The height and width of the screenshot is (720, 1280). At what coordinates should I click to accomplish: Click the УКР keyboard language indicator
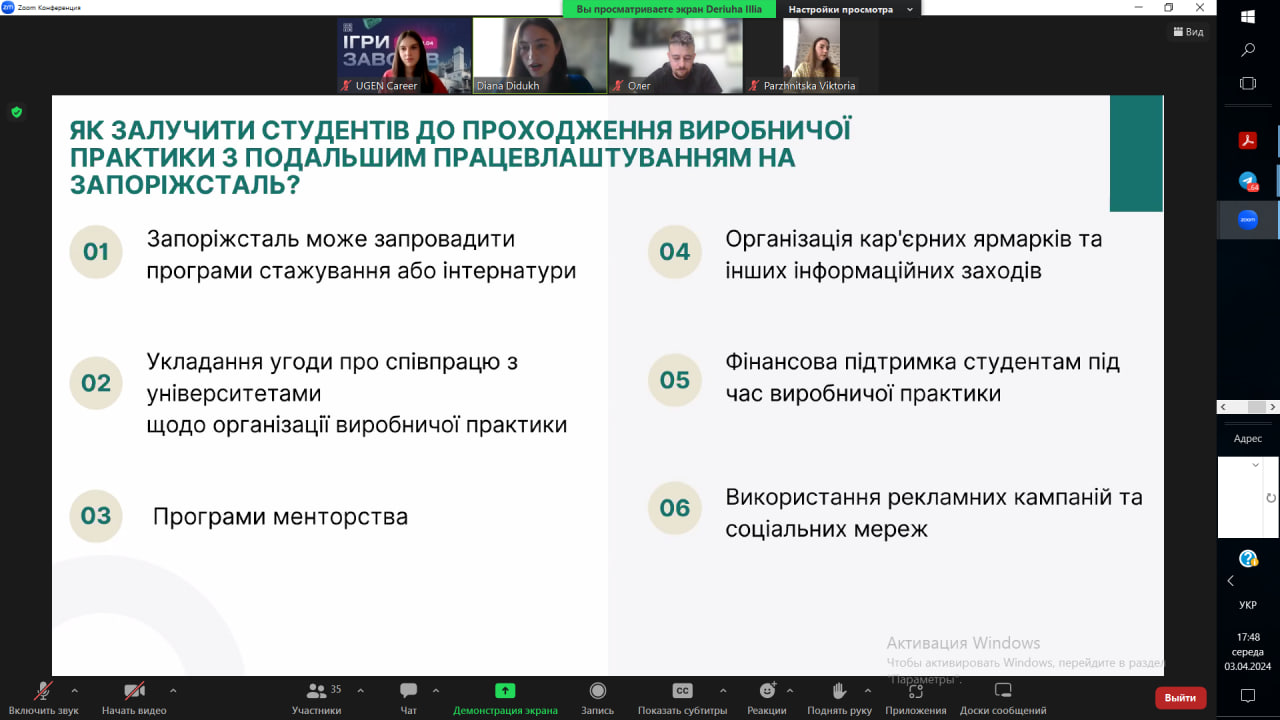[1248, 605]
